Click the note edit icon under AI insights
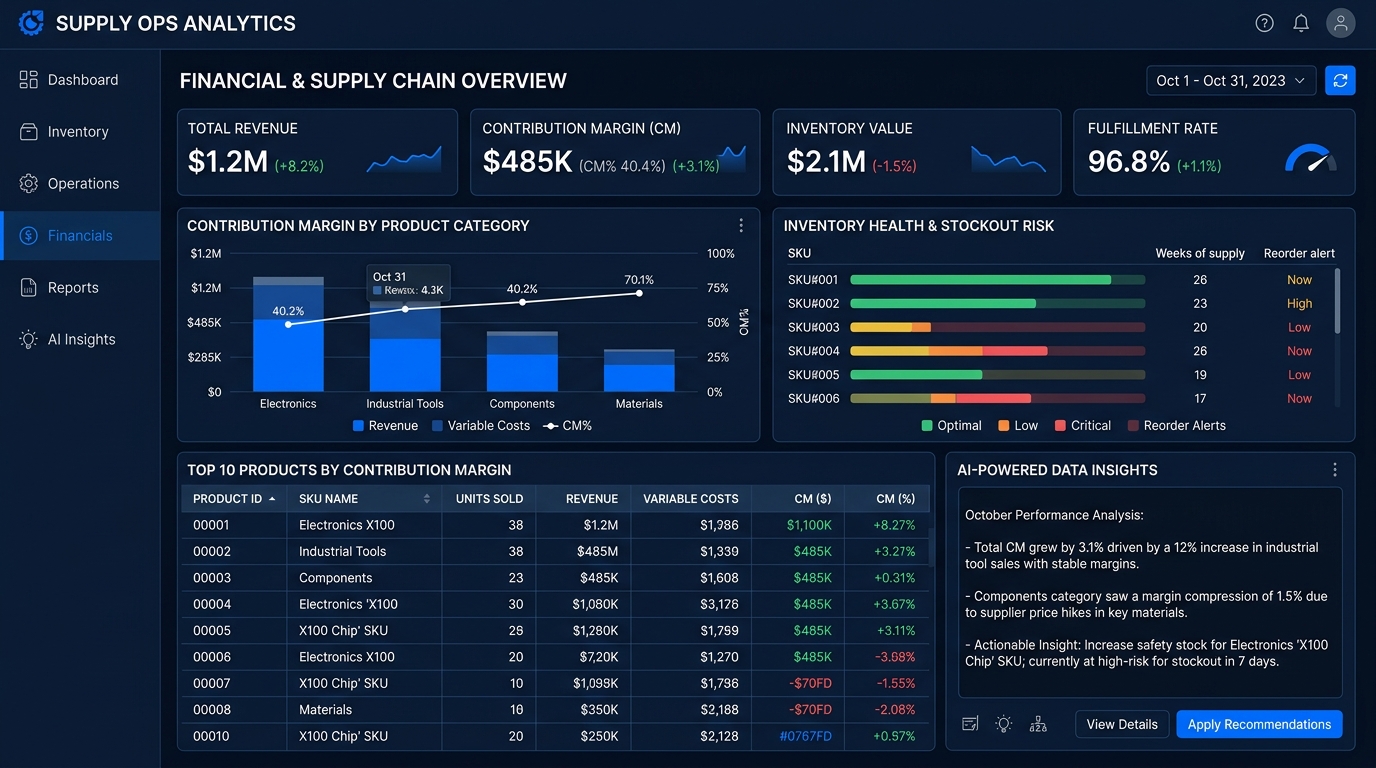The height and width of the screenshot is (768, 1376). tap(969, 724)
